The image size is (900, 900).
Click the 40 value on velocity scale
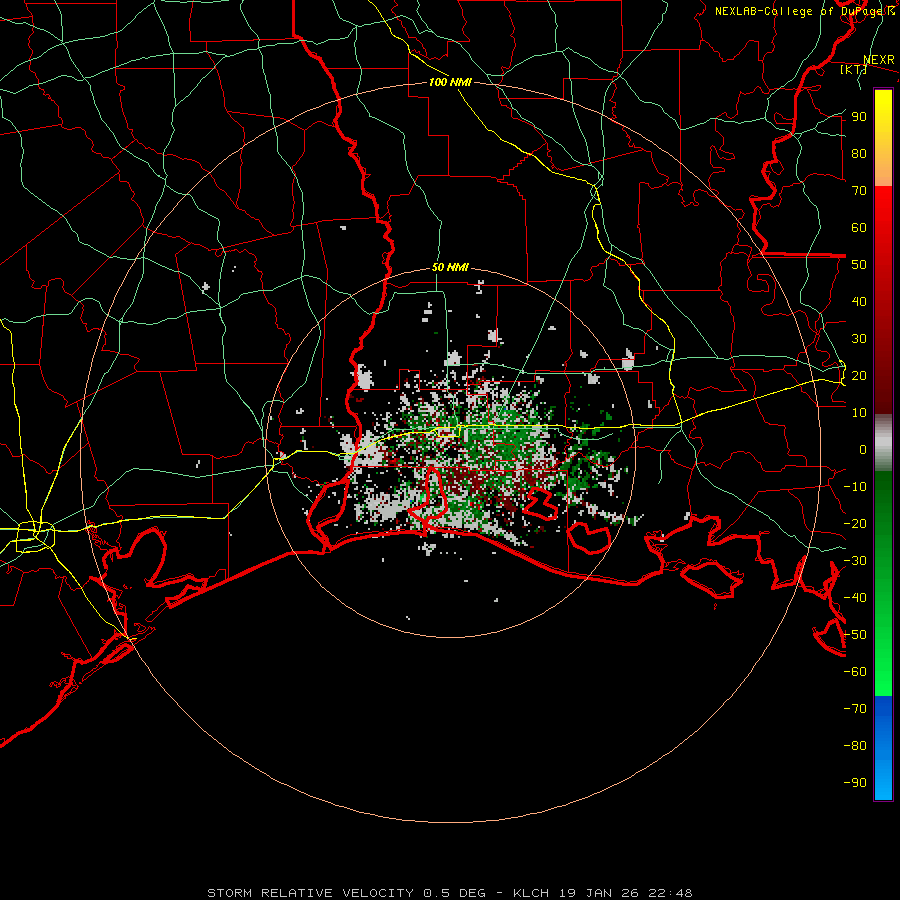tap(859, 301)
